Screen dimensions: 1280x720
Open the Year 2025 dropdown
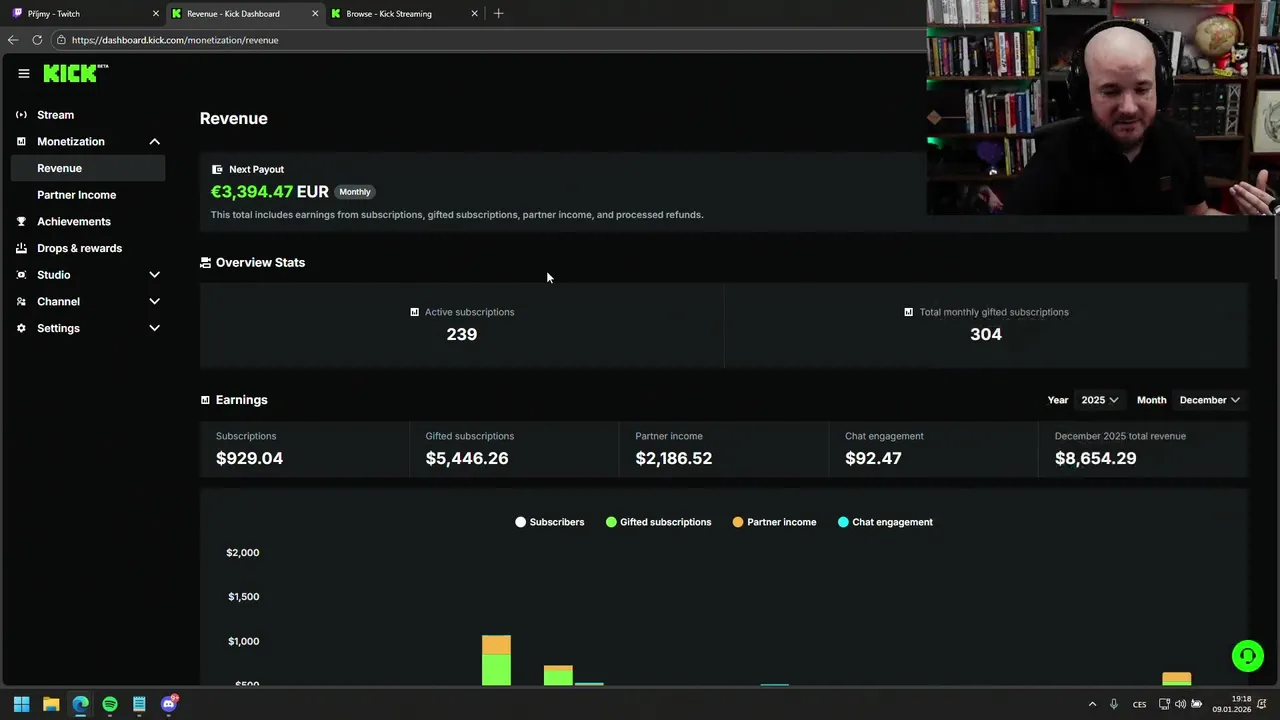point(1099,400)
